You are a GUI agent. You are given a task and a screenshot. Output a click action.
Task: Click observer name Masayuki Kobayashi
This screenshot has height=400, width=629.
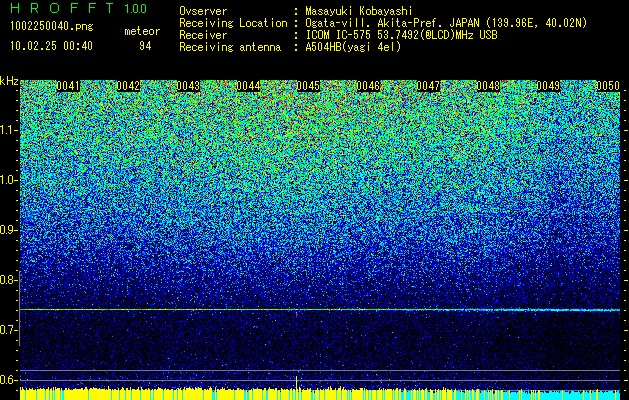coord(359,11)
